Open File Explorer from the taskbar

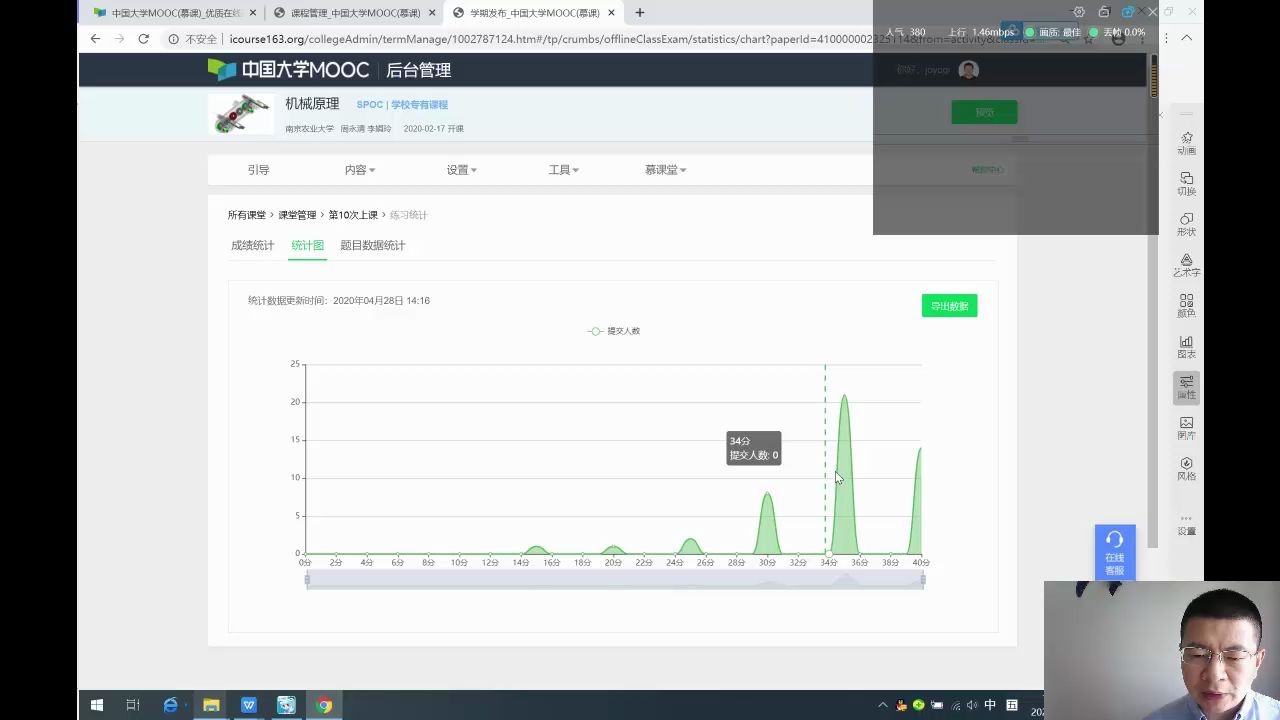211,705
